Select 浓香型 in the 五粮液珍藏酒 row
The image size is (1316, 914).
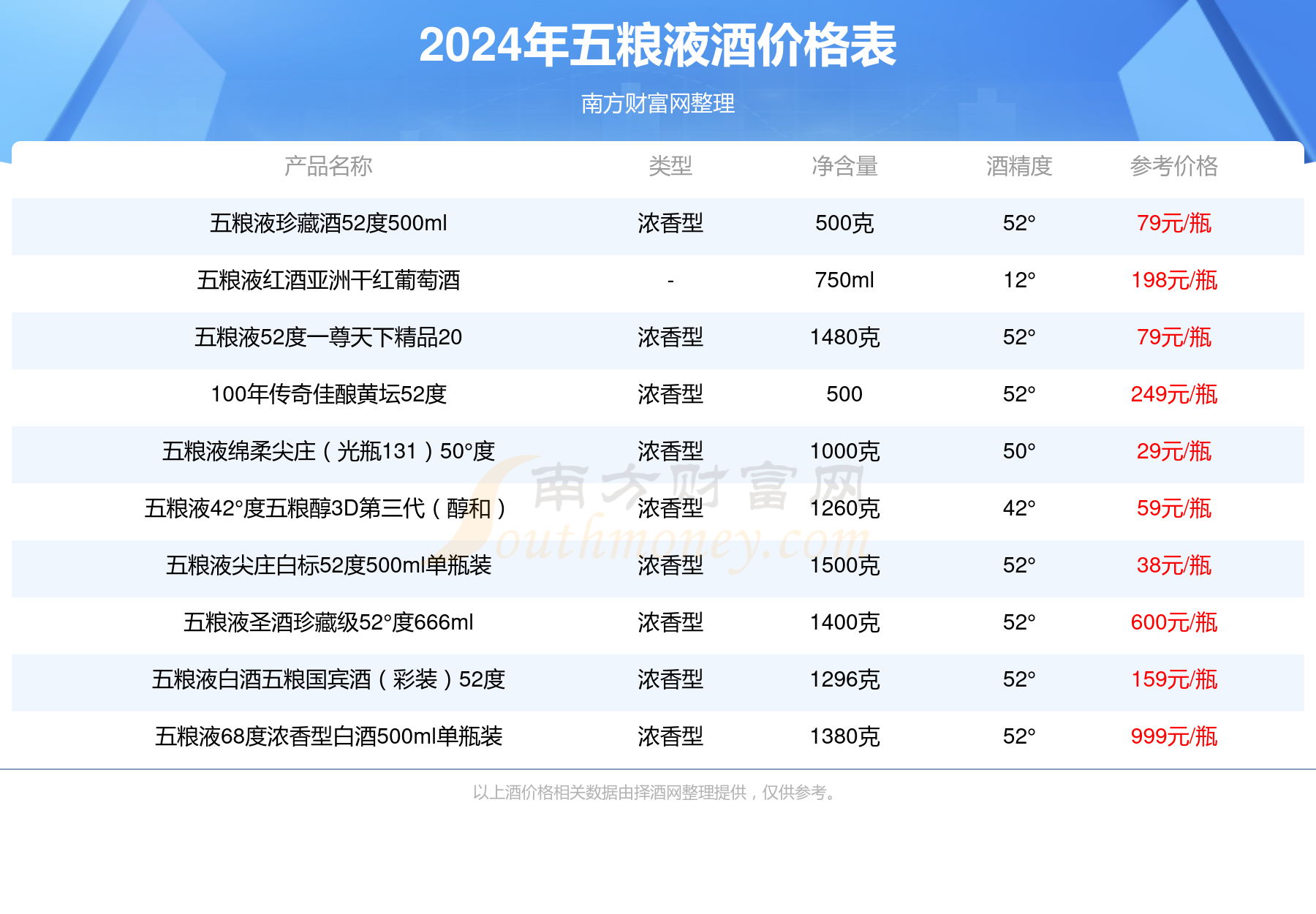[x=670, y=223]
